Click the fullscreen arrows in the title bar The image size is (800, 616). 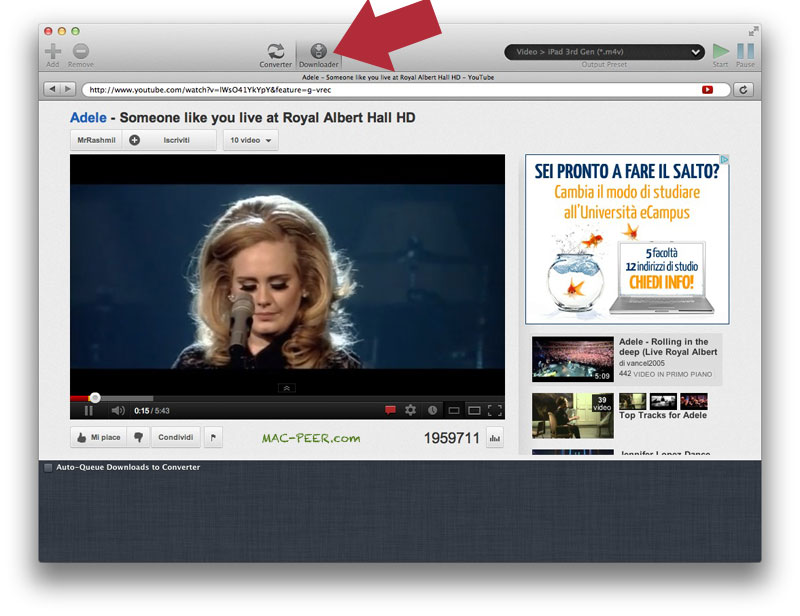pos(752,31)
